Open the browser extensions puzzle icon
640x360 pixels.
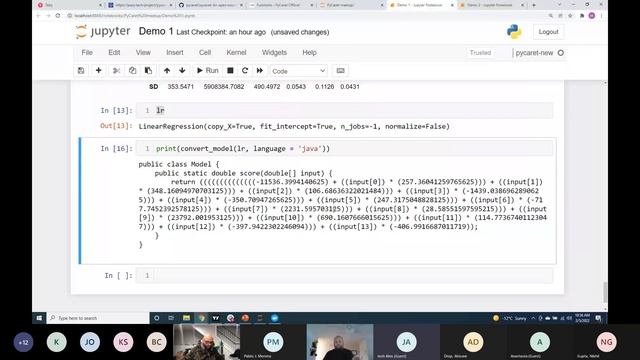tap(582, 16)
